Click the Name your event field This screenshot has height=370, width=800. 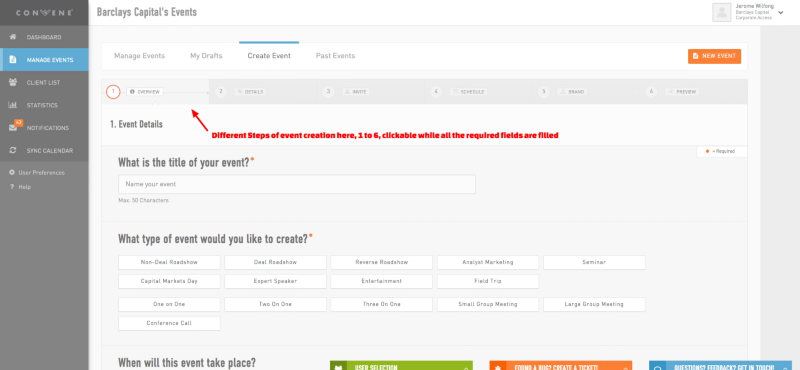click(x=297, y=184)
